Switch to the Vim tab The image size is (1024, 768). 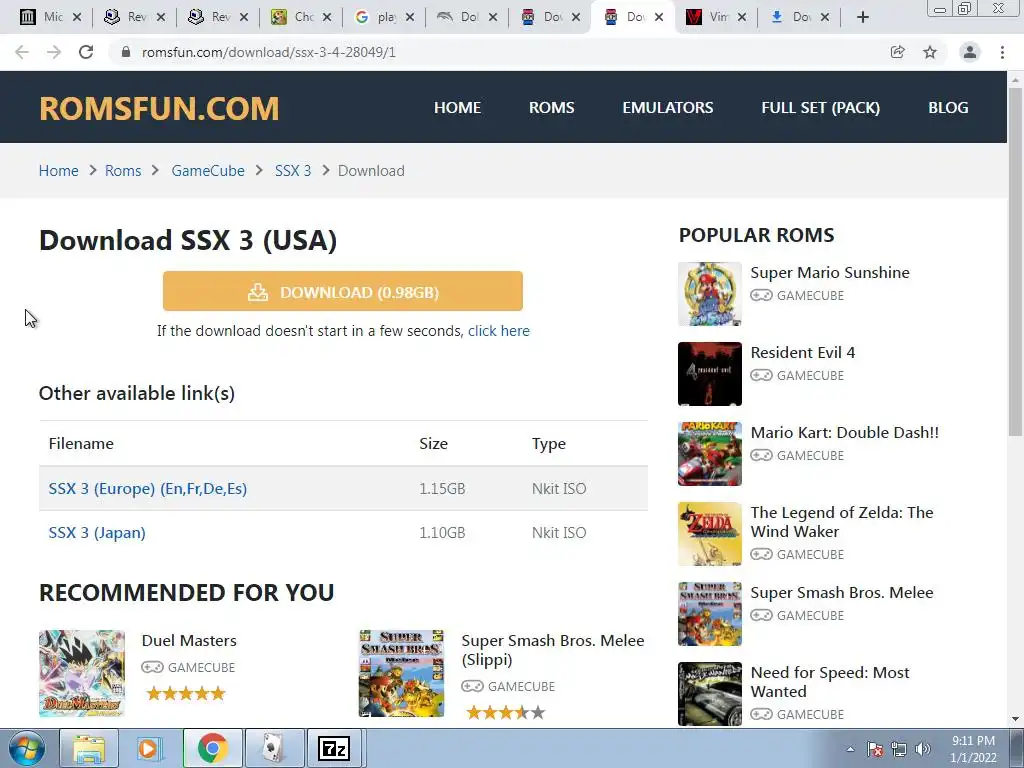715,17
